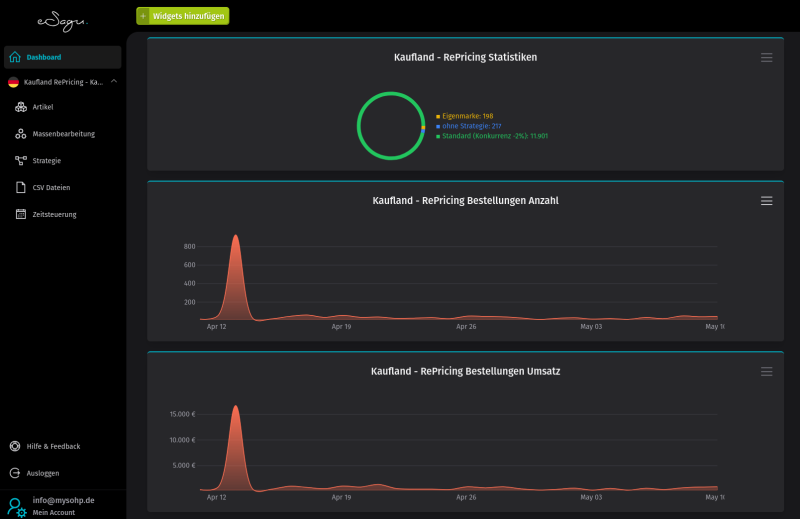Click the plus icon on Widgets hinzufügen
The image size is (800, 519).
[143, 16]
